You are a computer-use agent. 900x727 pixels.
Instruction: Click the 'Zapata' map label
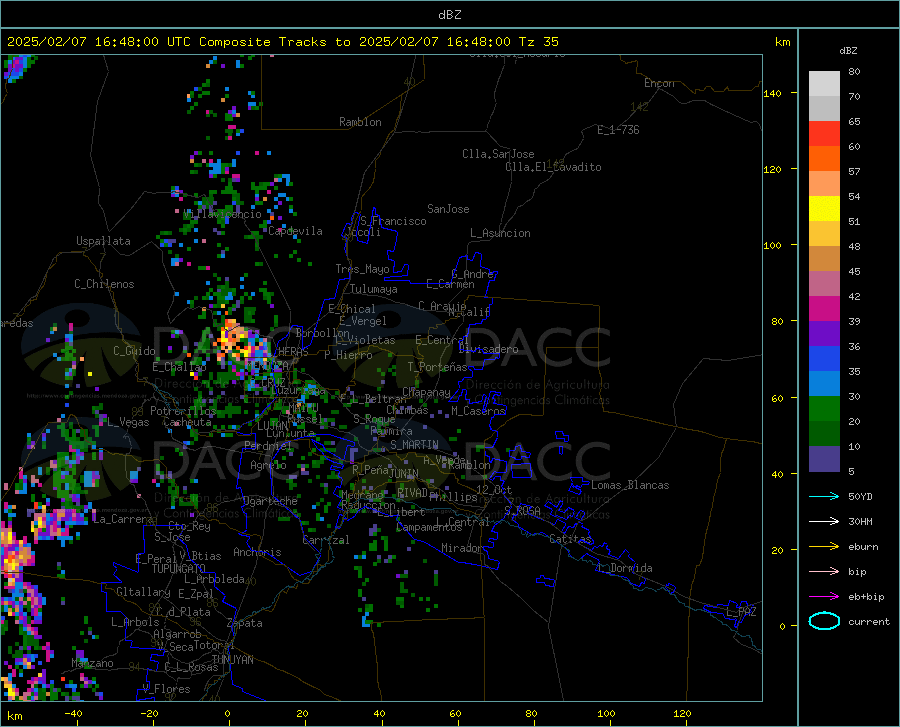coord(245,623)
